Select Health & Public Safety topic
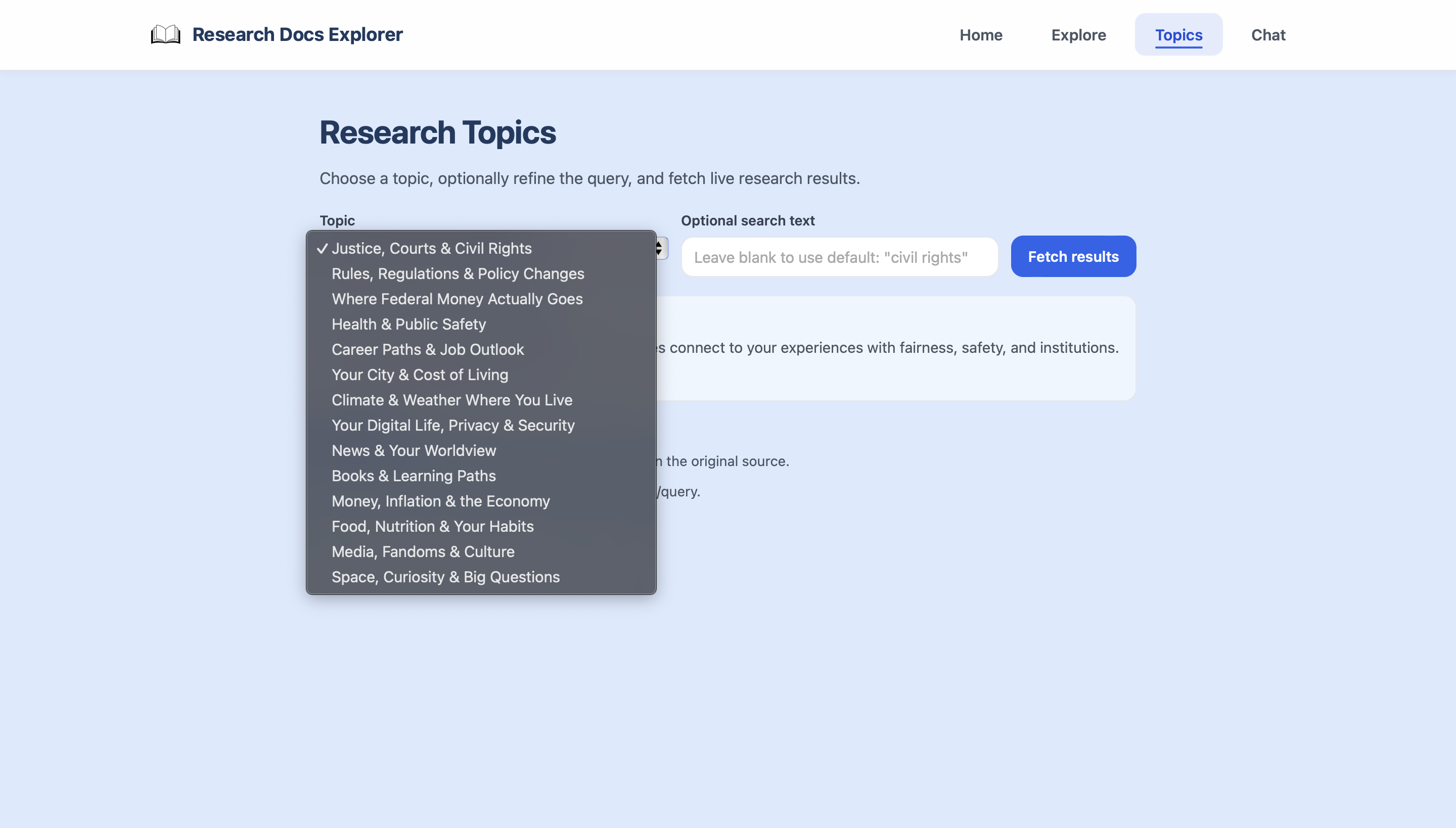Screen dimensions: 1456x828 pos(408,324)
